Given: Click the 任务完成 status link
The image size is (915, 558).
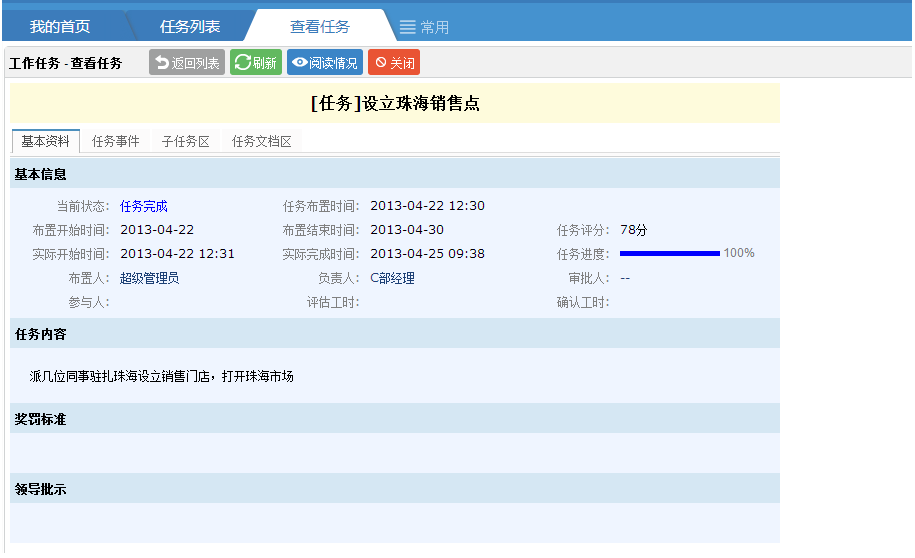Looking at the screenshot, I should pos(144,207).
